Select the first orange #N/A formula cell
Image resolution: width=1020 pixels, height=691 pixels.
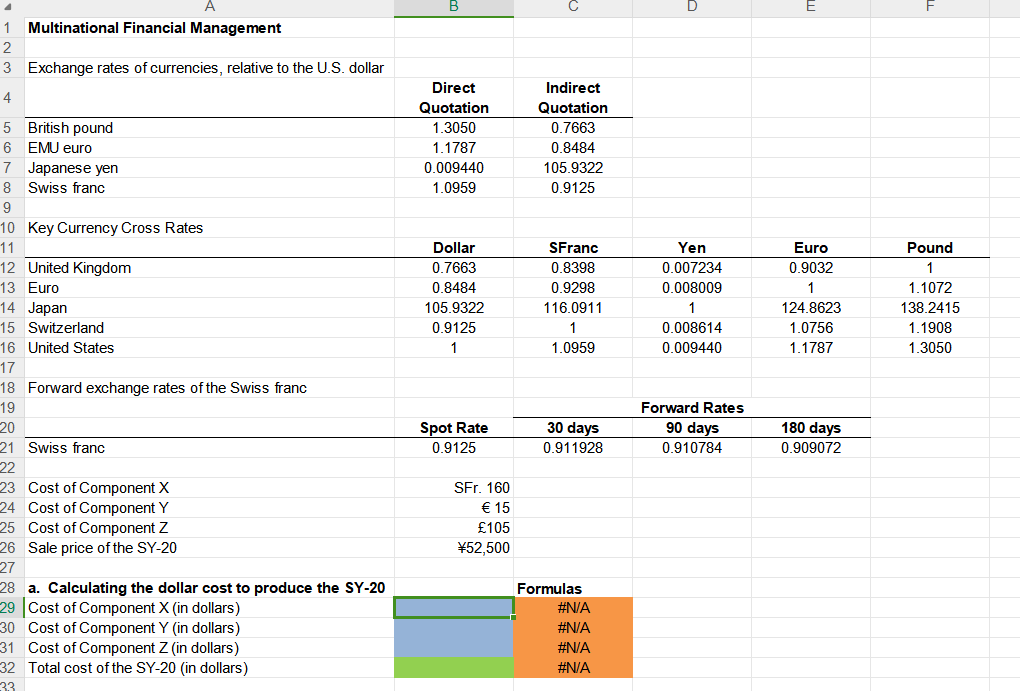pos(572,607)
